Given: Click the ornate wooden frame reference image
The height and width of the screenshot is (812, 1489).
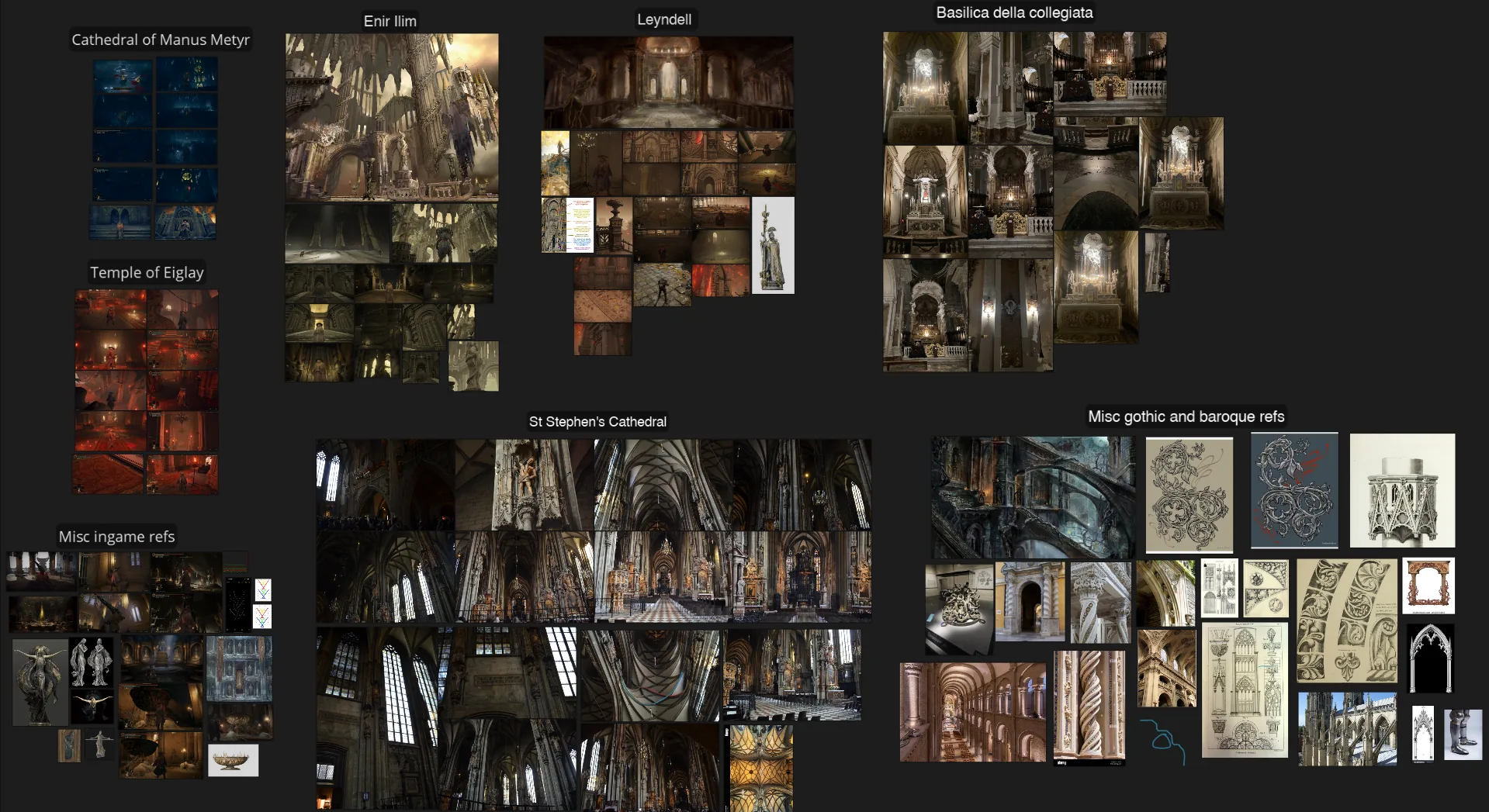Looking at the screenshot, I should point(1428,586).
